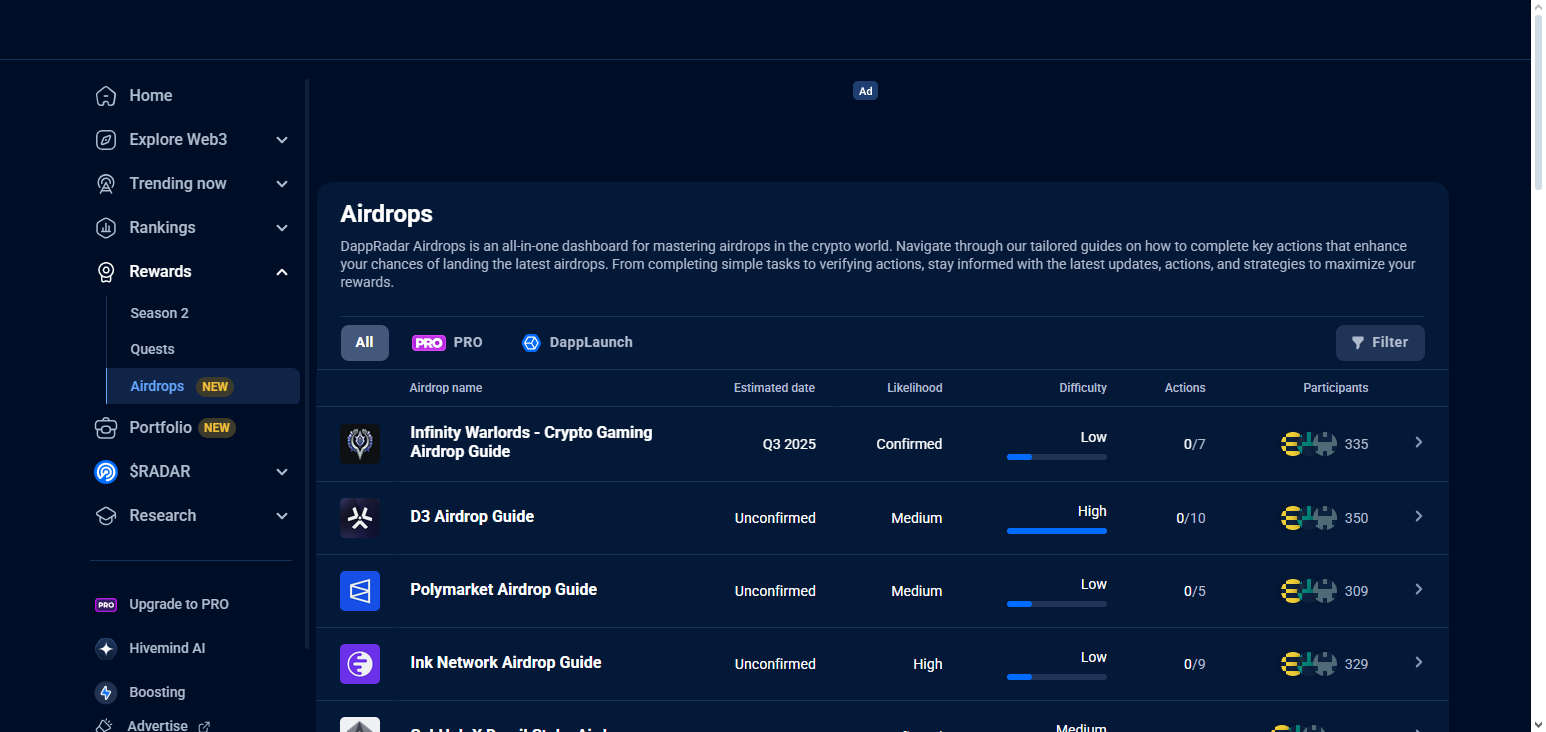Image resolution: width=1546 pixels, height=732 pixels.
Task: Collapse the Rewards section
Action: [x=281, y=271]
